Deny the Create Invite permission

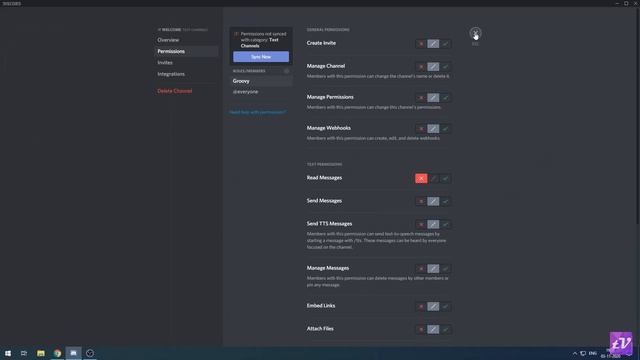[421, 44]
